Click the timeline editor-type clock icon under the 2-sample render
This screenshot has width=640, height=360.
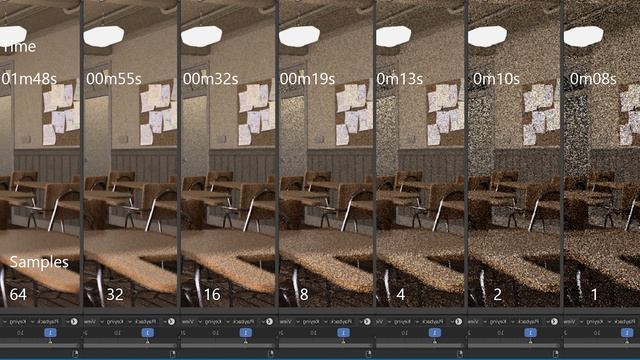[554, 322]
